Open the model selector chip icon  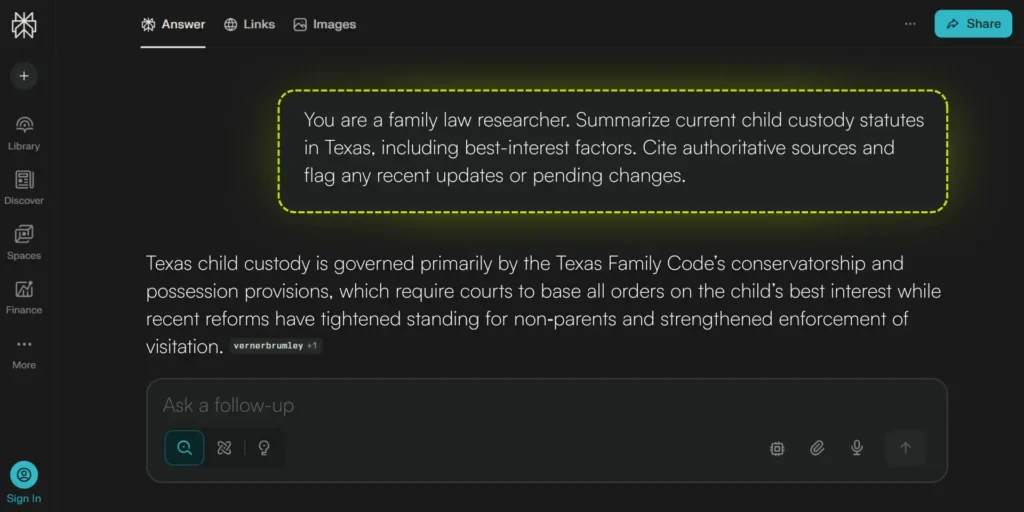(777, 449)
